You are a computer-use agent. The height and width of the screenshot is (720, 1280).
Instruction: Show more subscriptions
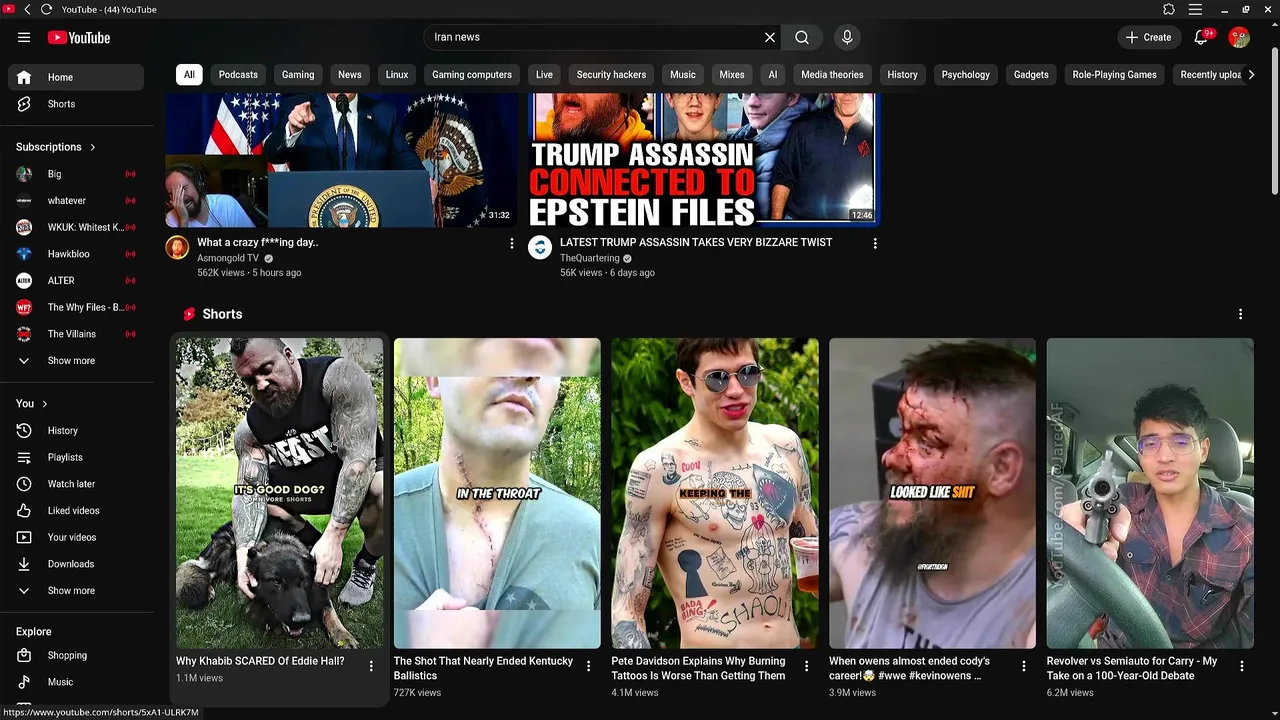point(76,361)
